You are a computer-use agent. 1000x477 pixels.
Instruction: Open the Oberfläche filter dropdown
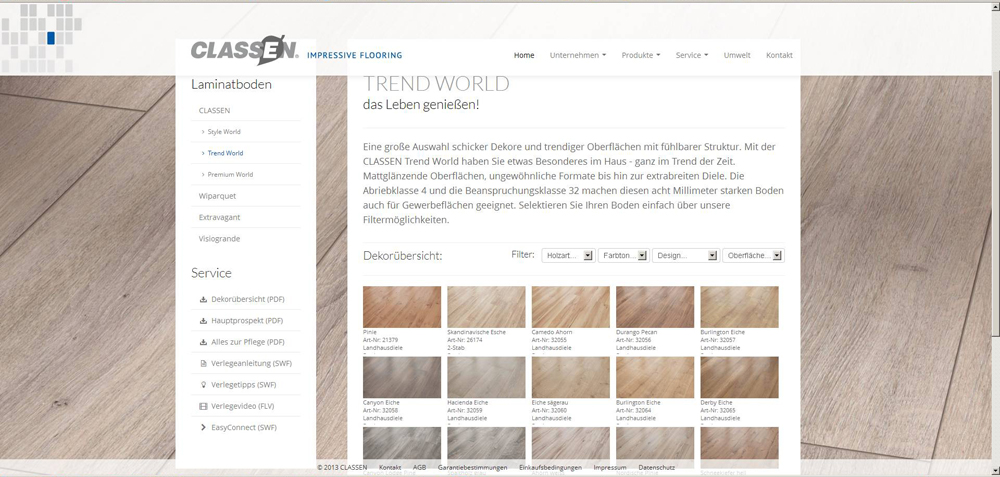(753, 255)
